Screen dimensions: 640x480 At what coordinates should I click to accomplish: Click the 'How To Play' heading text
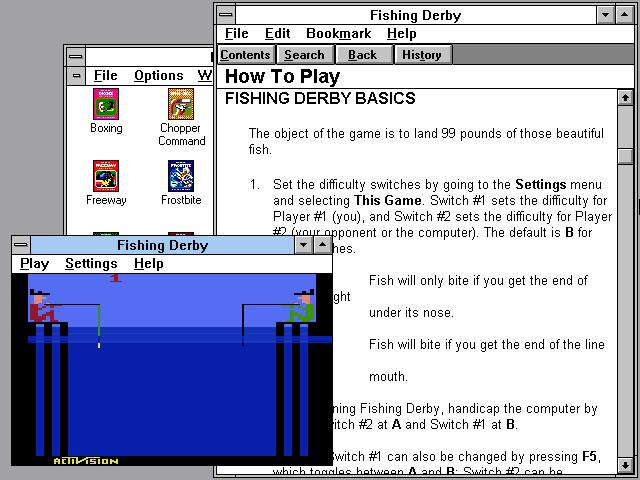[x=282, y=76]
